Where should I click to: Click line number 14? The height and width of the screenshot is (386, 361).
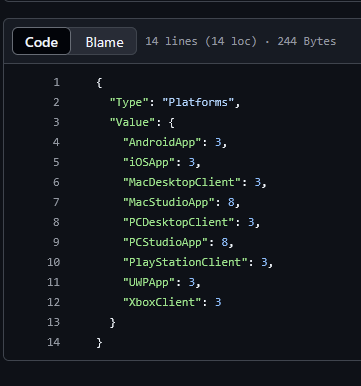coord(54,342)
